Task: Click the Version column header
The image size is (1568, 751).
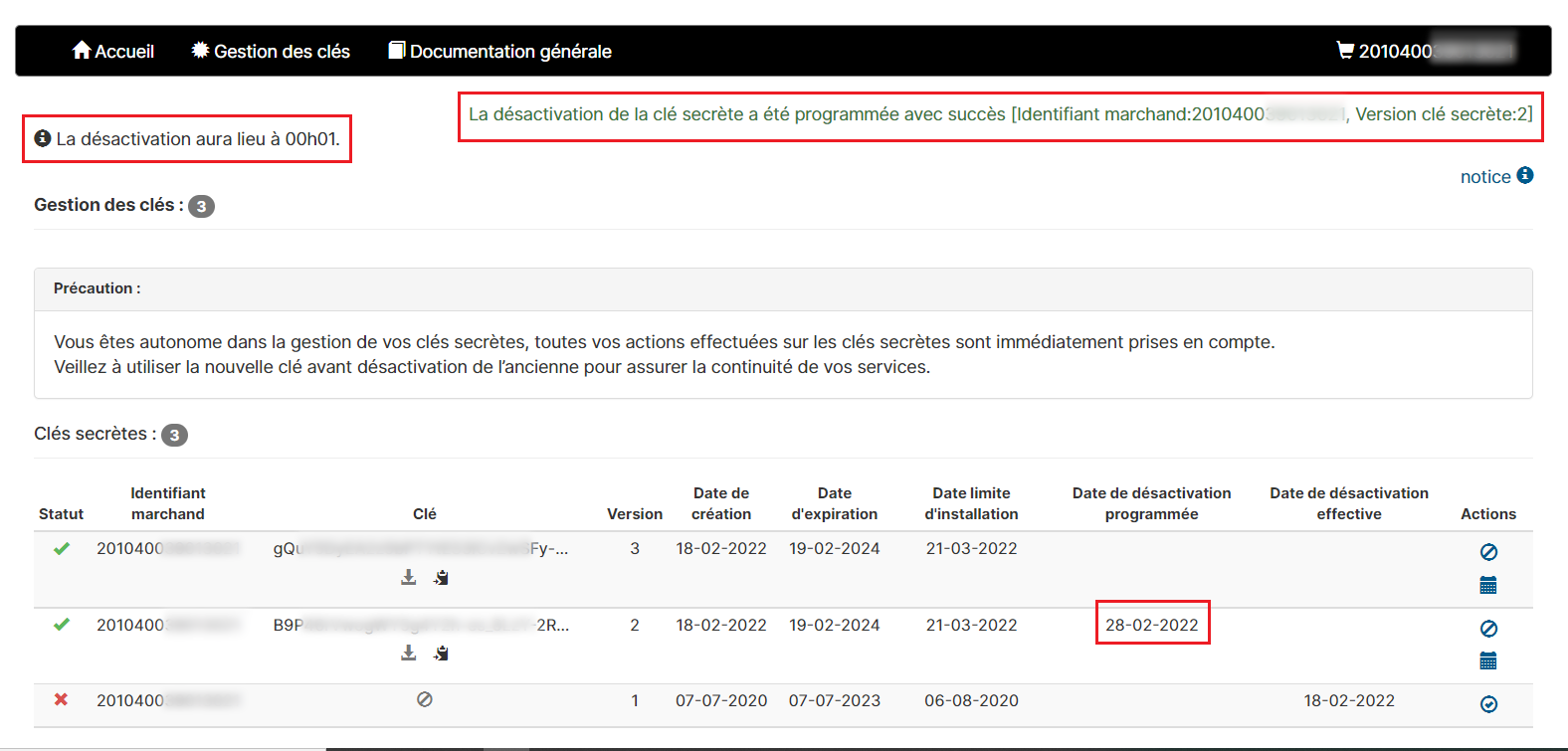Action: point(635,514)
